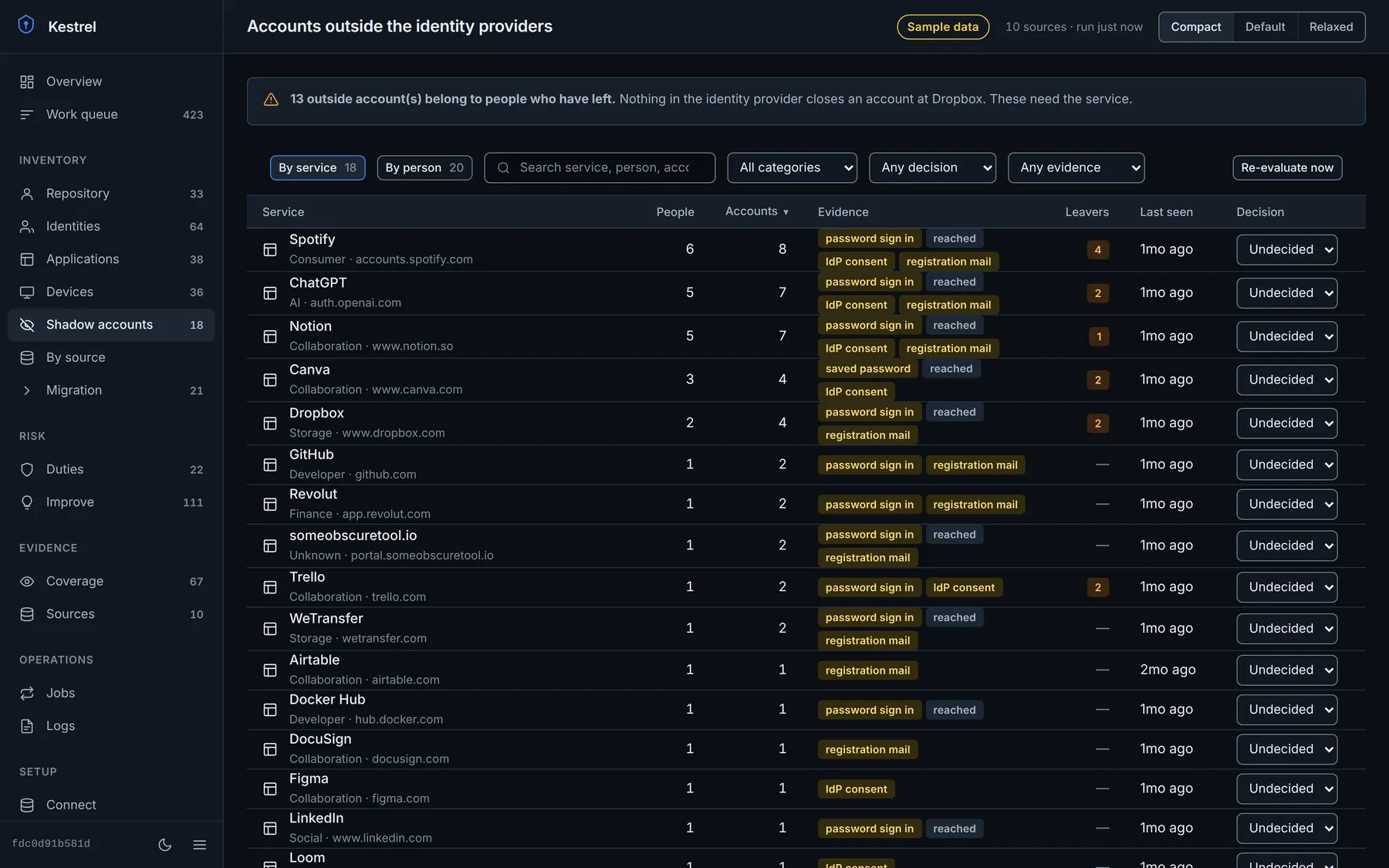The height and width of the screenshot is (868, 1389).
Task: Open Identities in the sidebar
Action: click(x=111, y=227)
